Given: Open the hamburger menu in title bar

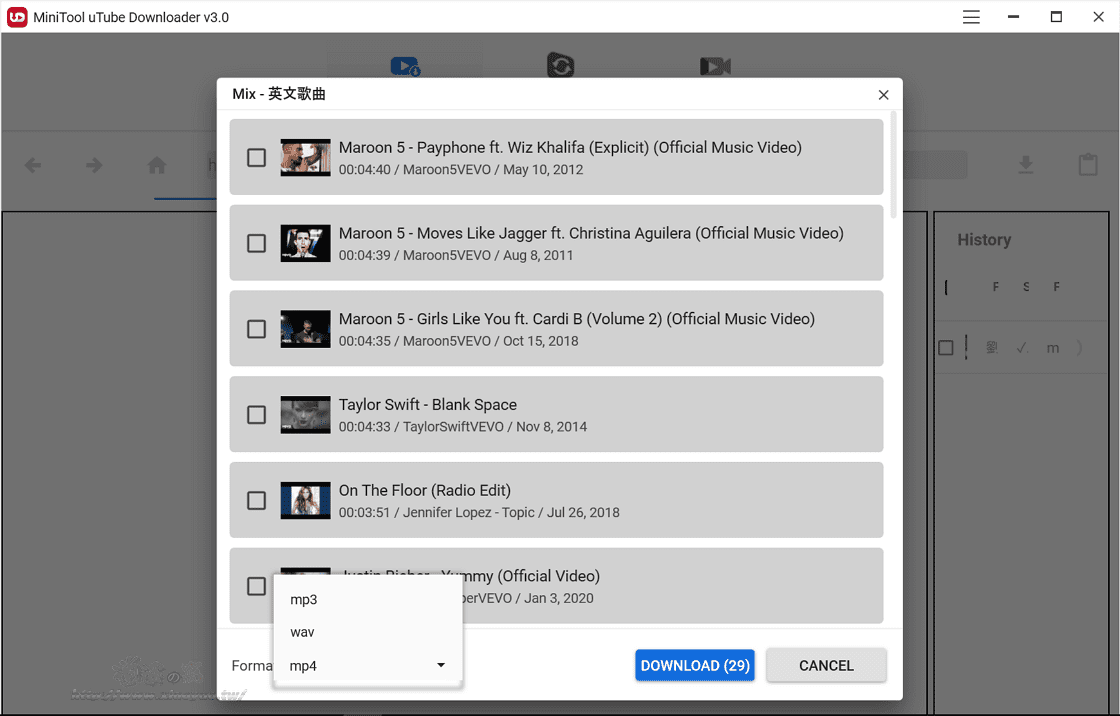Looking at the screenshot, I should pos(971,17).
